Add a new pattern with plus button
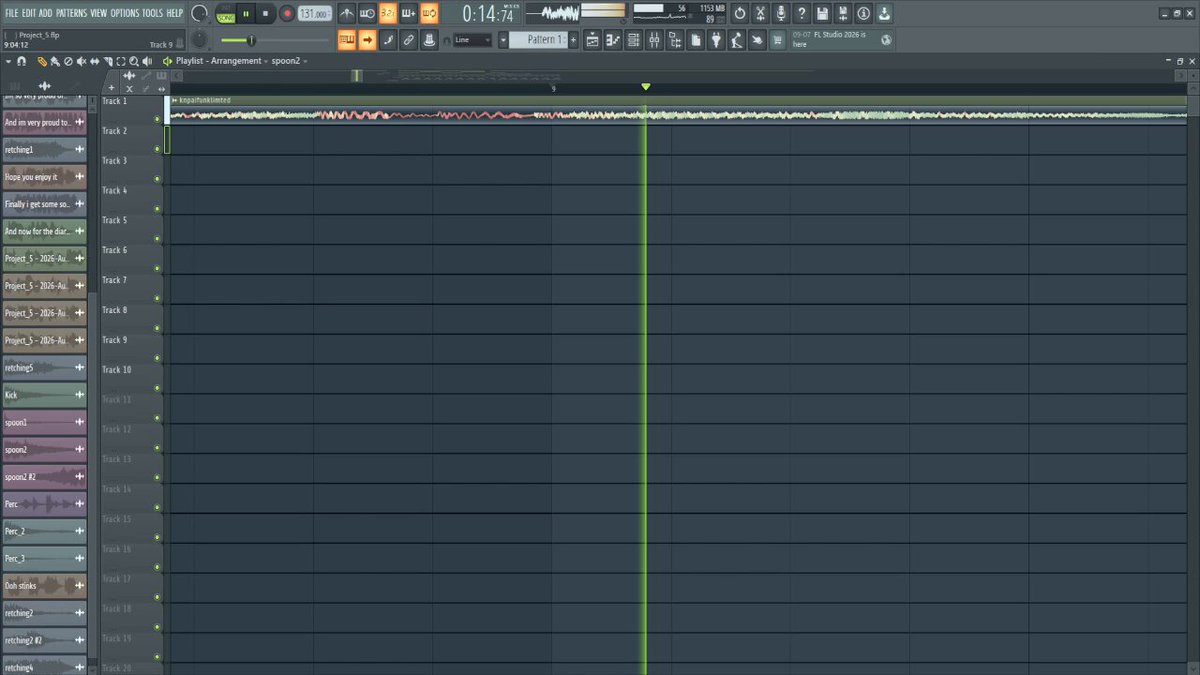This screenshot has height=675, width=1200. coord(573,40)
